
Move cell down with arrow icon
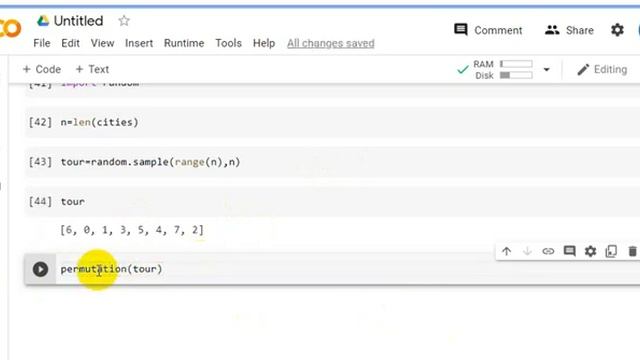[527, 251]
